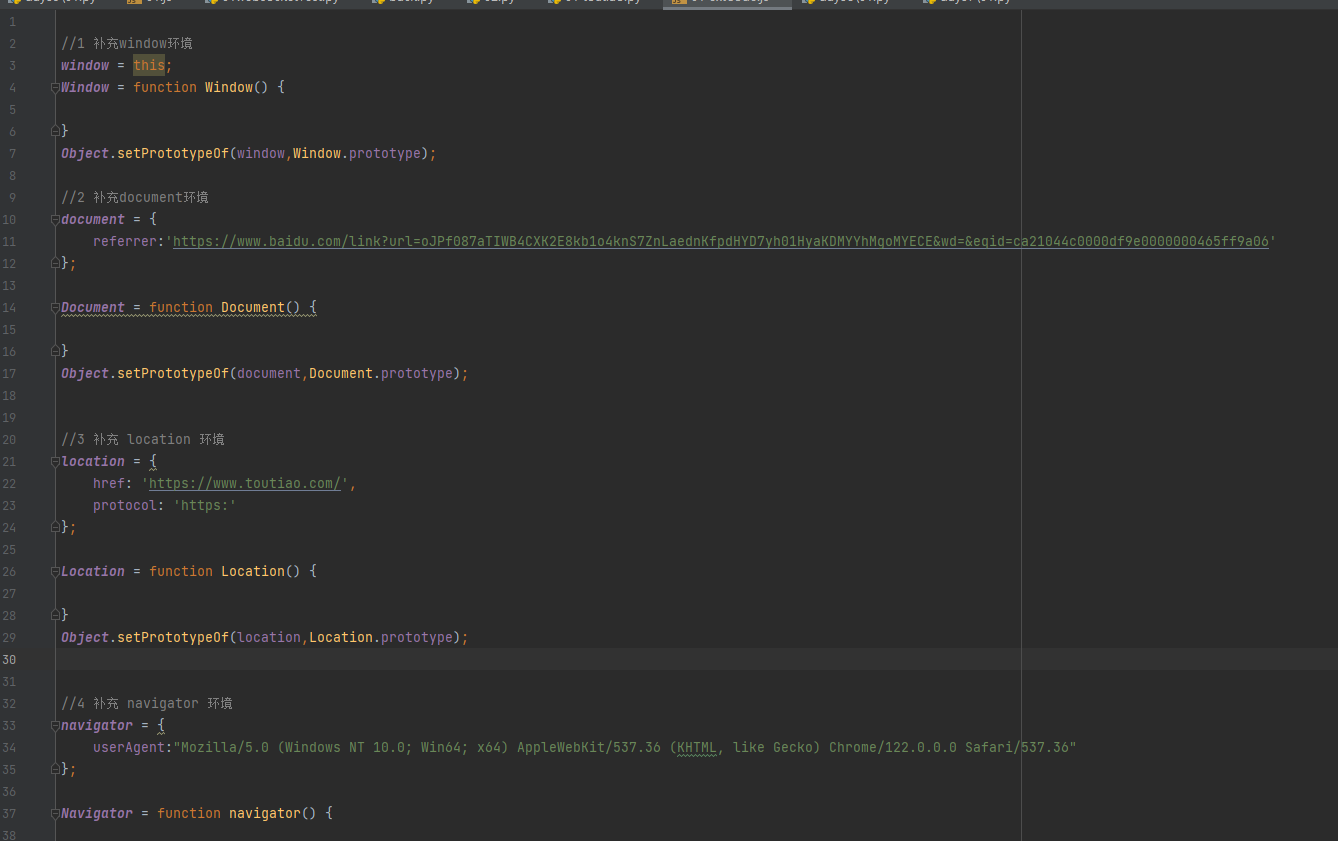The image size is (1338, 841).
Task: Click the fold end marker on line 16
Action: (x=56, y=352)
